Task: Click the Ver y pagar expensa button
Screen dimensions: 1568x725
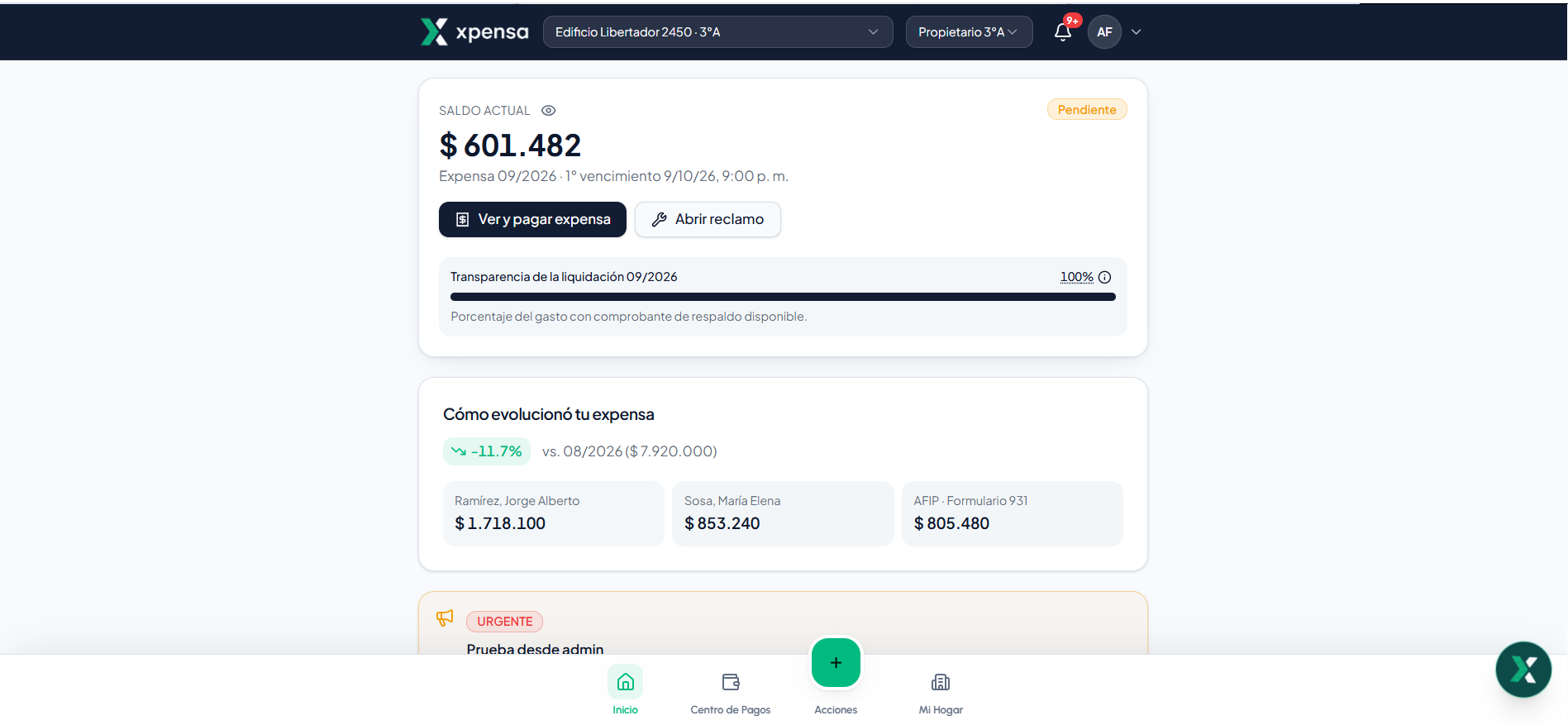Action: [x=532, y=220]
